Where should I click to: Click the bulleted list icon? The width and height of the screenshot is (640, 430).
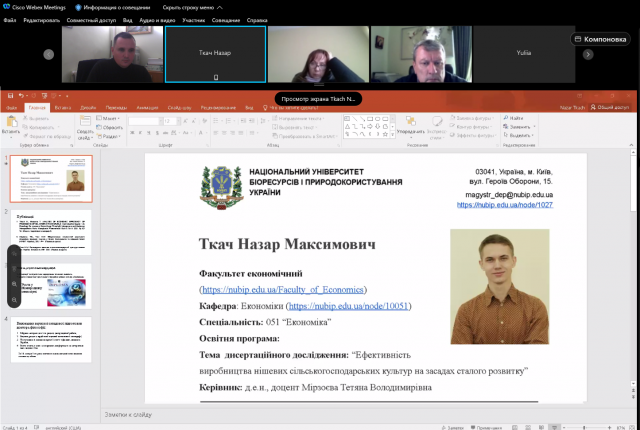click(217, 121)
